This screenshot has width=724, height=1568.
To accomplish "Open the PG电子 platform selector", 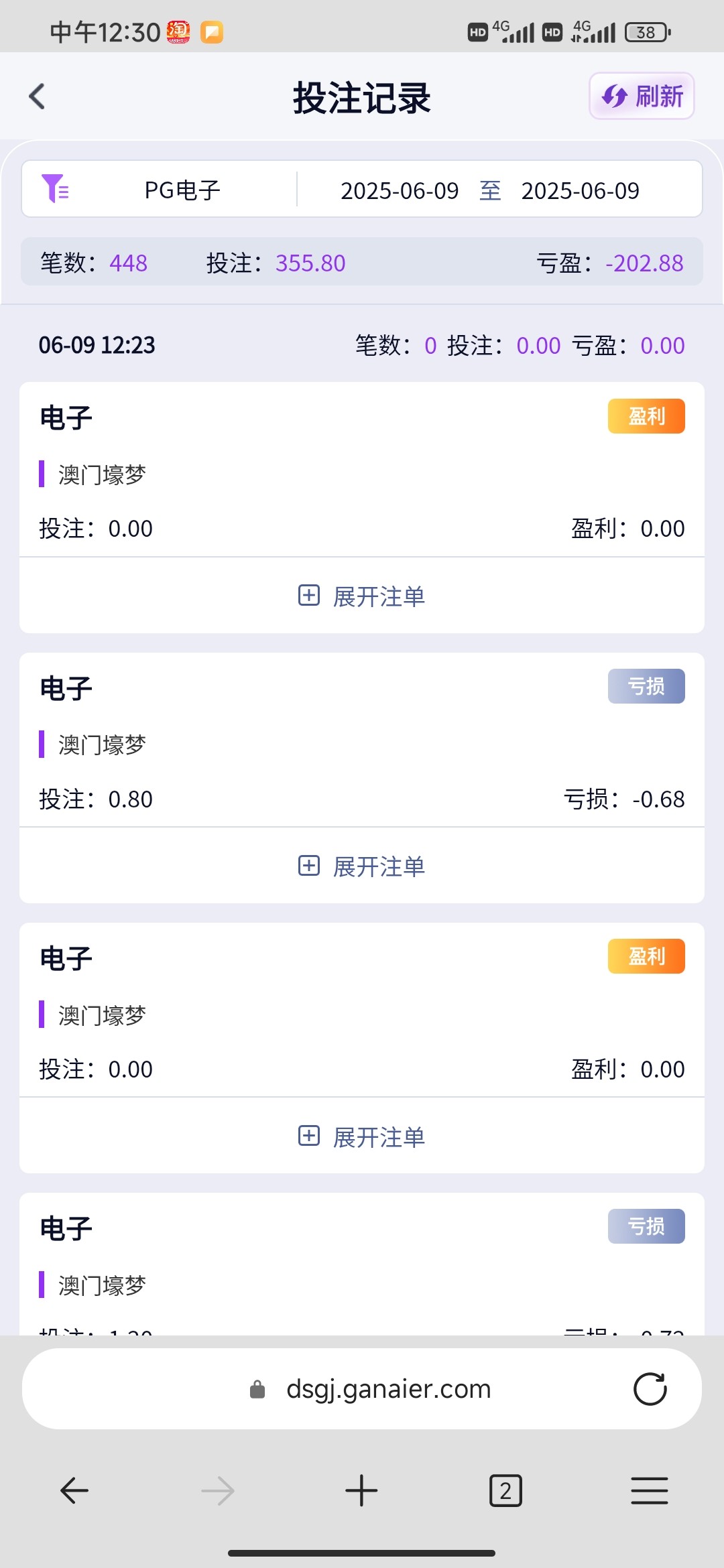I will coord(182,190).
